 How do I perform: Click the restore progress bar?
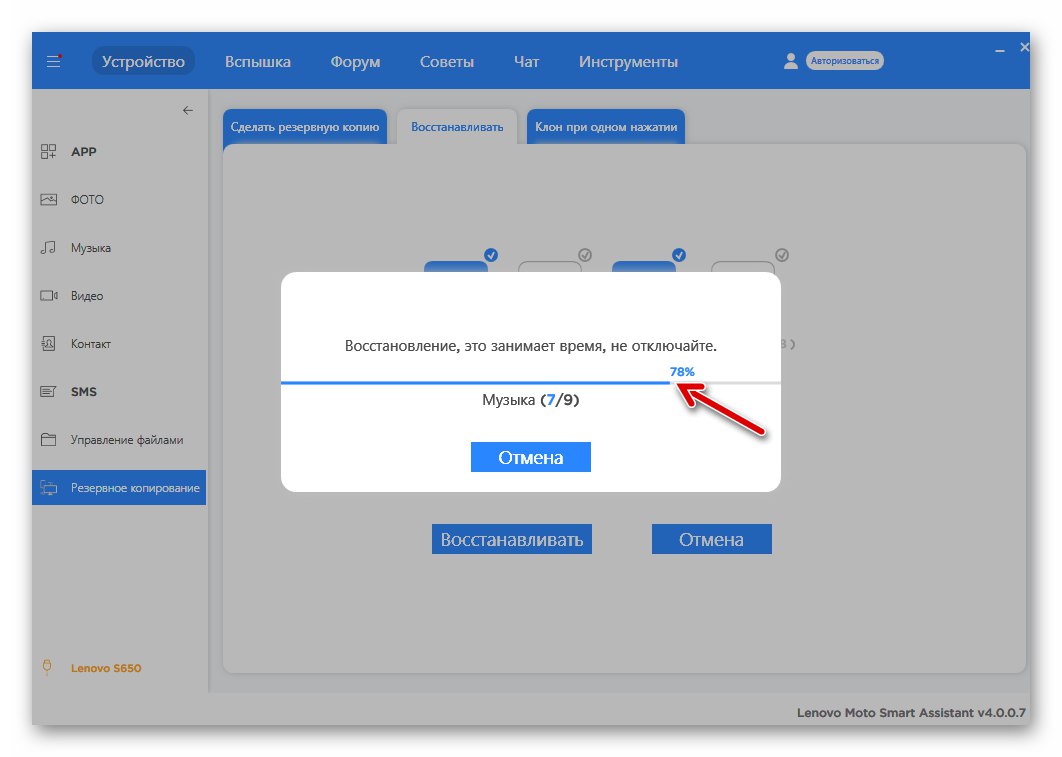[531, 383]
